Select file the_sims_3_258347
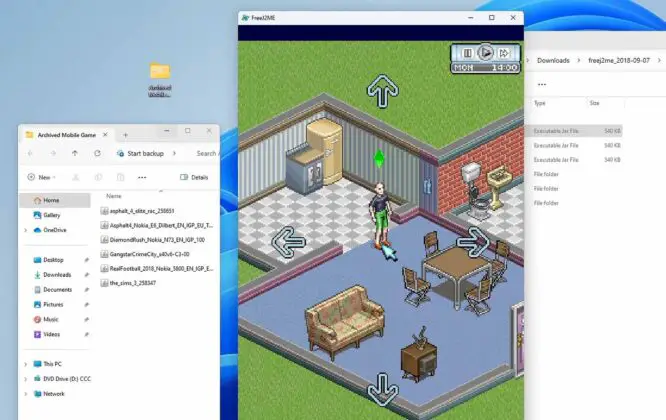The height and width of the screenshot is (420, 666). pos(129,283)
